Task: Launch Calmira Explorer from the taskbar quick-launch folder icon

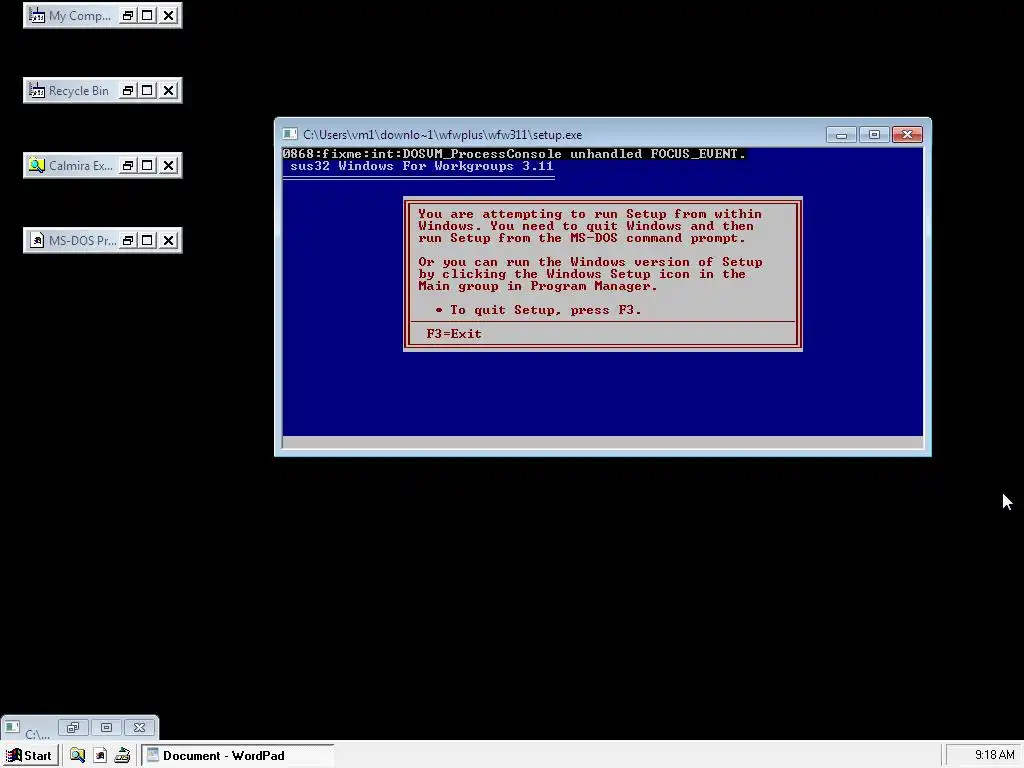Action: [x=77, y=756]
